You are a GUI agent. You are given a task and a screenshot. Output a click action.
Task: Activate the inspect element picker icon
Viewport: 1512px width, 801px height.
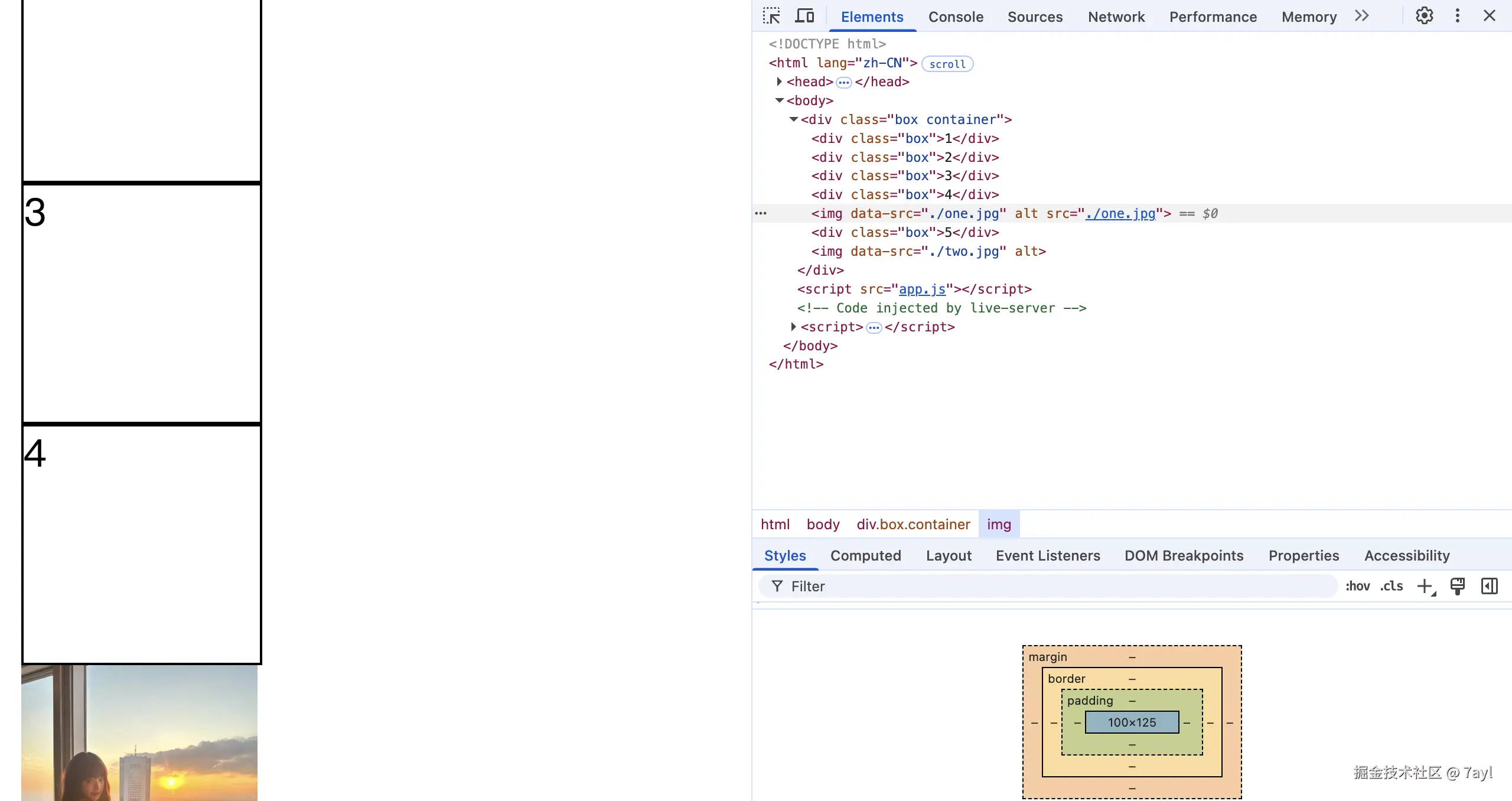[x=771, y=16]
